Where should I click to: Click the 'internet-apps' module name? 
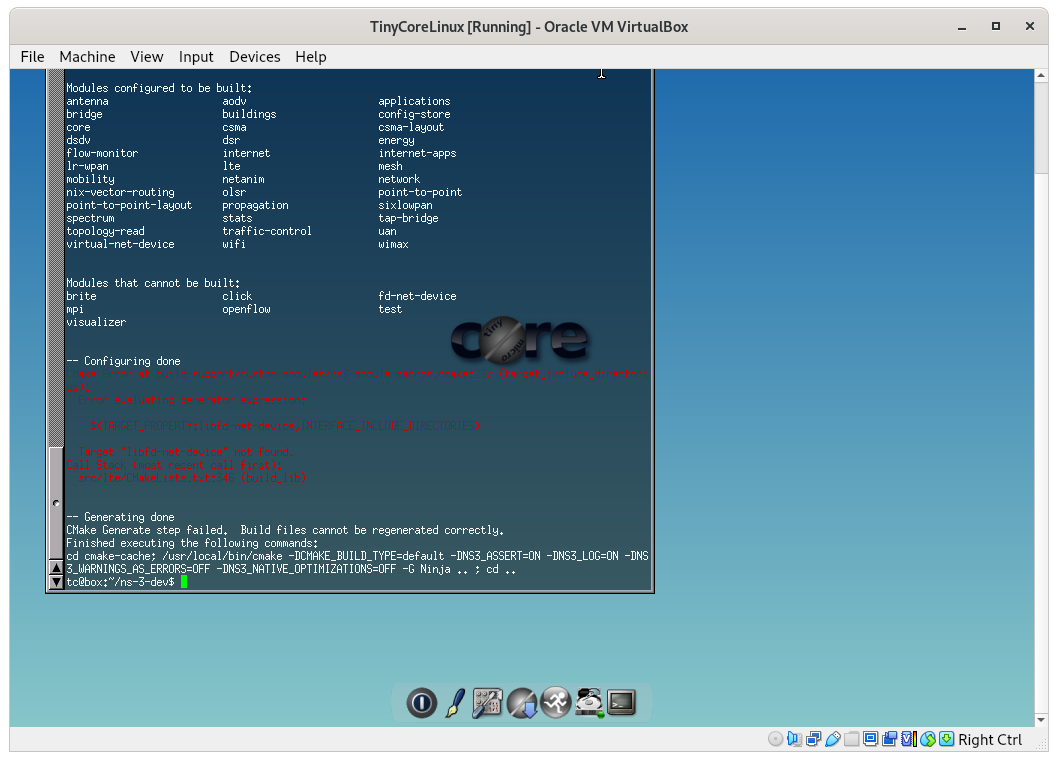click(x=417, y=153)
